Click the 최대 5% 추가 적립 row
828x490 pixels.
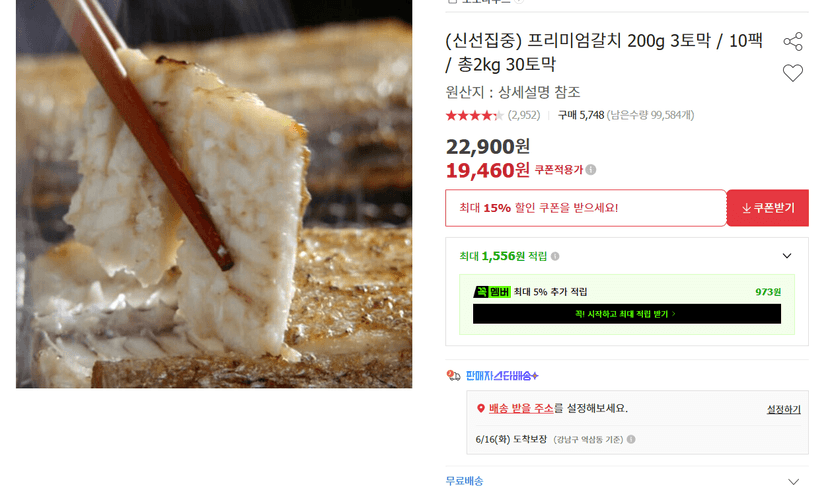627,291
